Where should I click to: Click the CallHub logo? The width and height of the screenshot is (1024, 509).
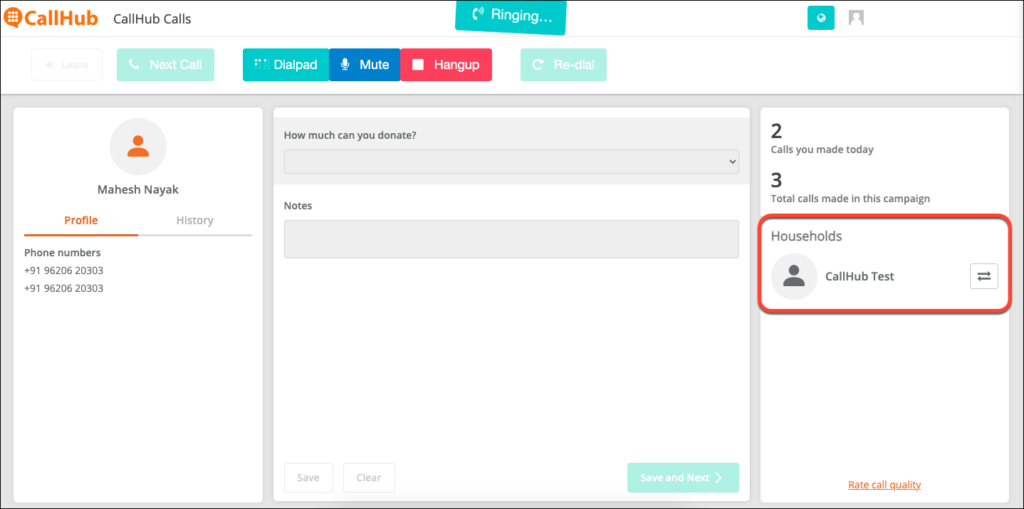coord(52,18)
